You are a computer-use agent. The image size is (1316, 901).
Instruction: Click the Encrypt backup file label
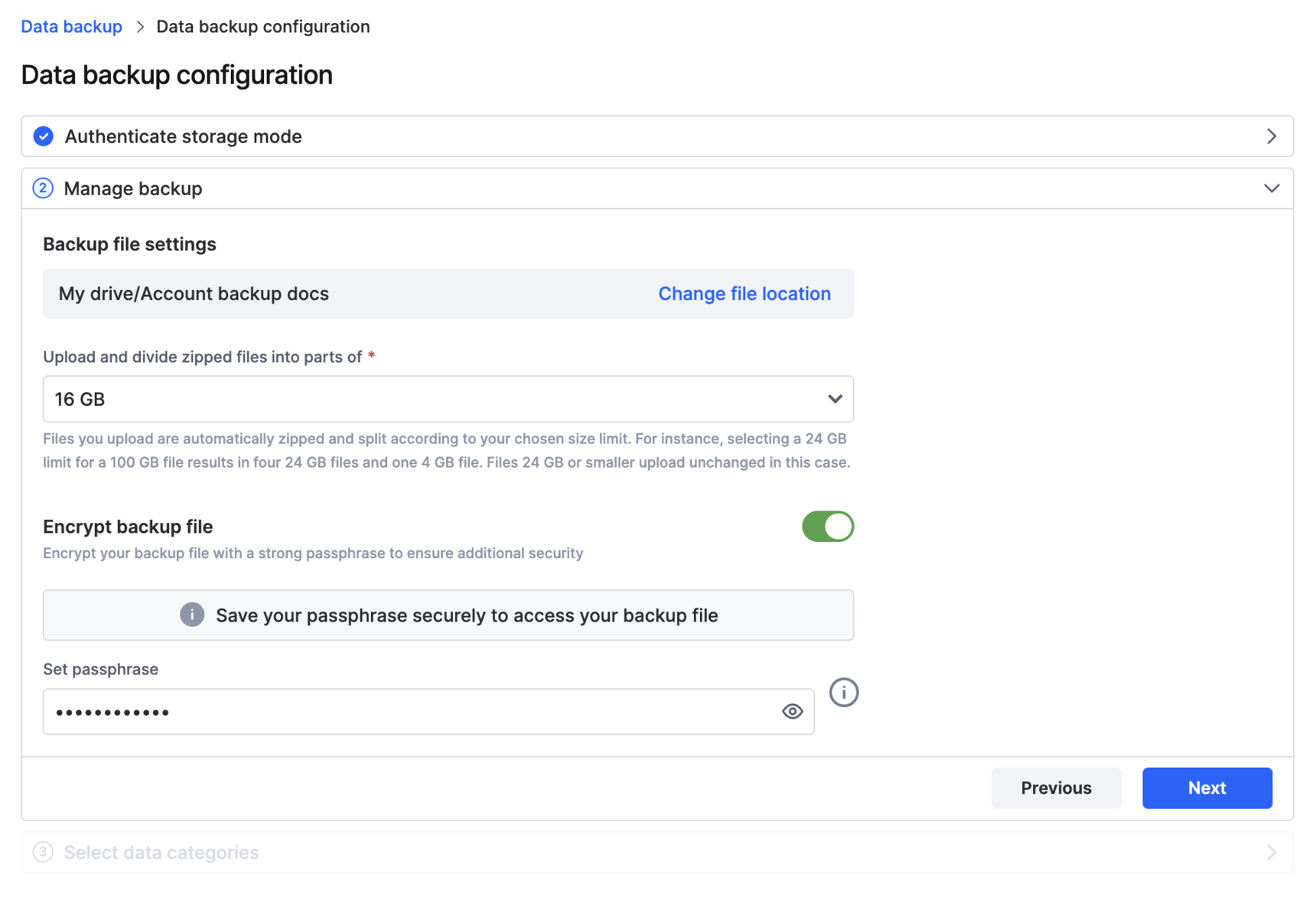[x=128, y=527]
